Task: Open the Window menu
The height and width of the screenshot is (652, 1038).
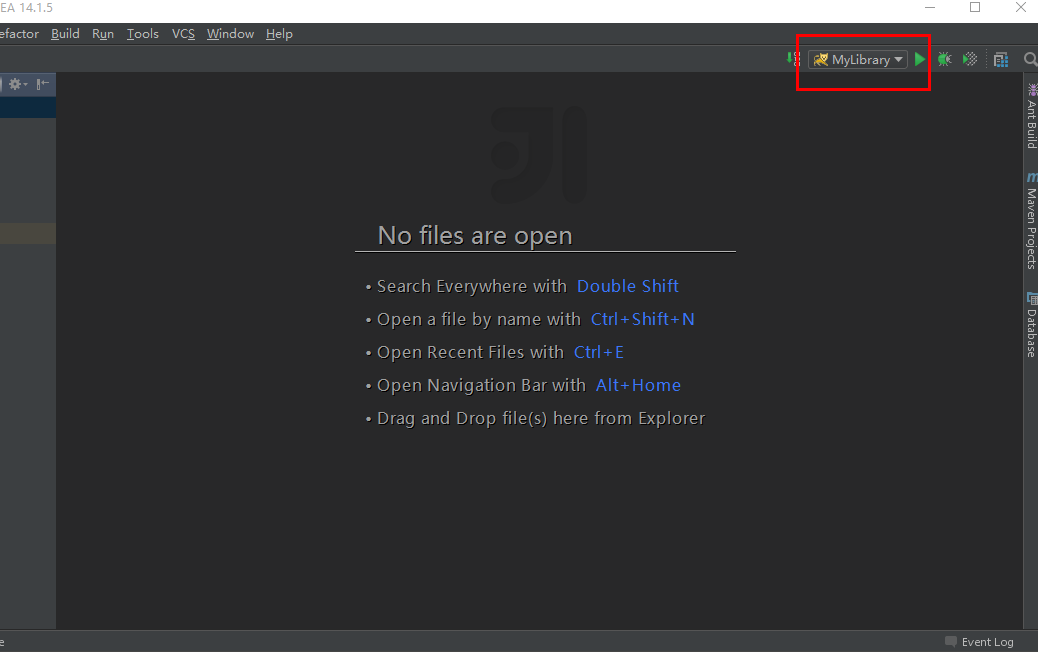Action: [x=230, y=34]
